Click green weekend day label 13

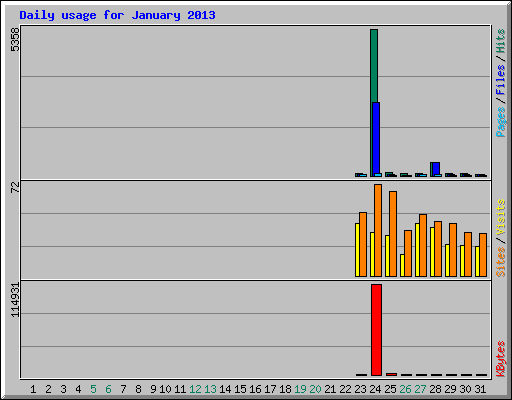click(210, 389)
